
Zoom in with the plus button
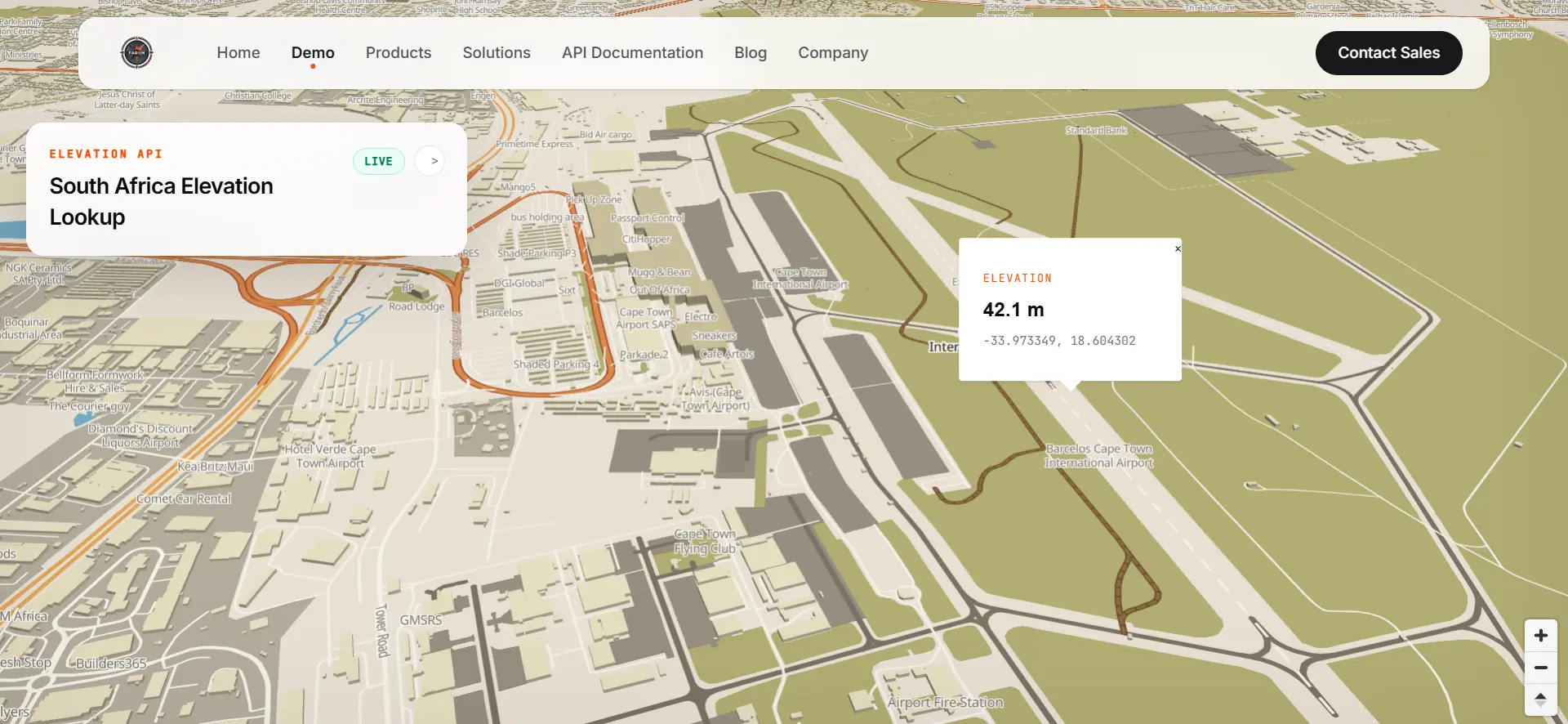(1540, 636)
